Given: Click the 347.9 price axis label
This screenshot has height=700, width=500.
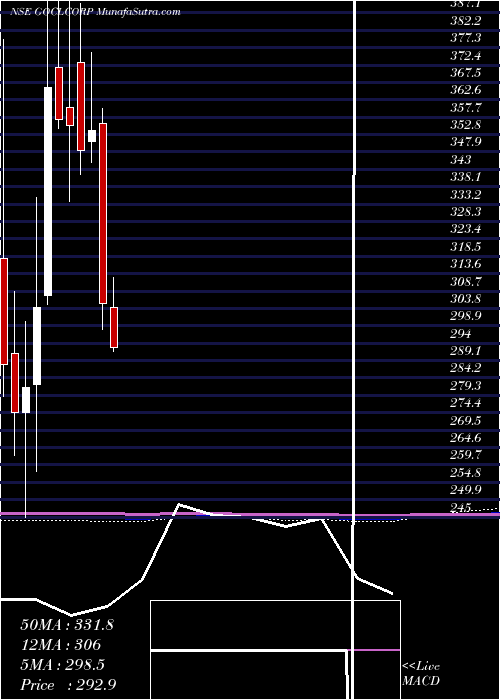Looking at the screenshot, I should tap(466, 142).
